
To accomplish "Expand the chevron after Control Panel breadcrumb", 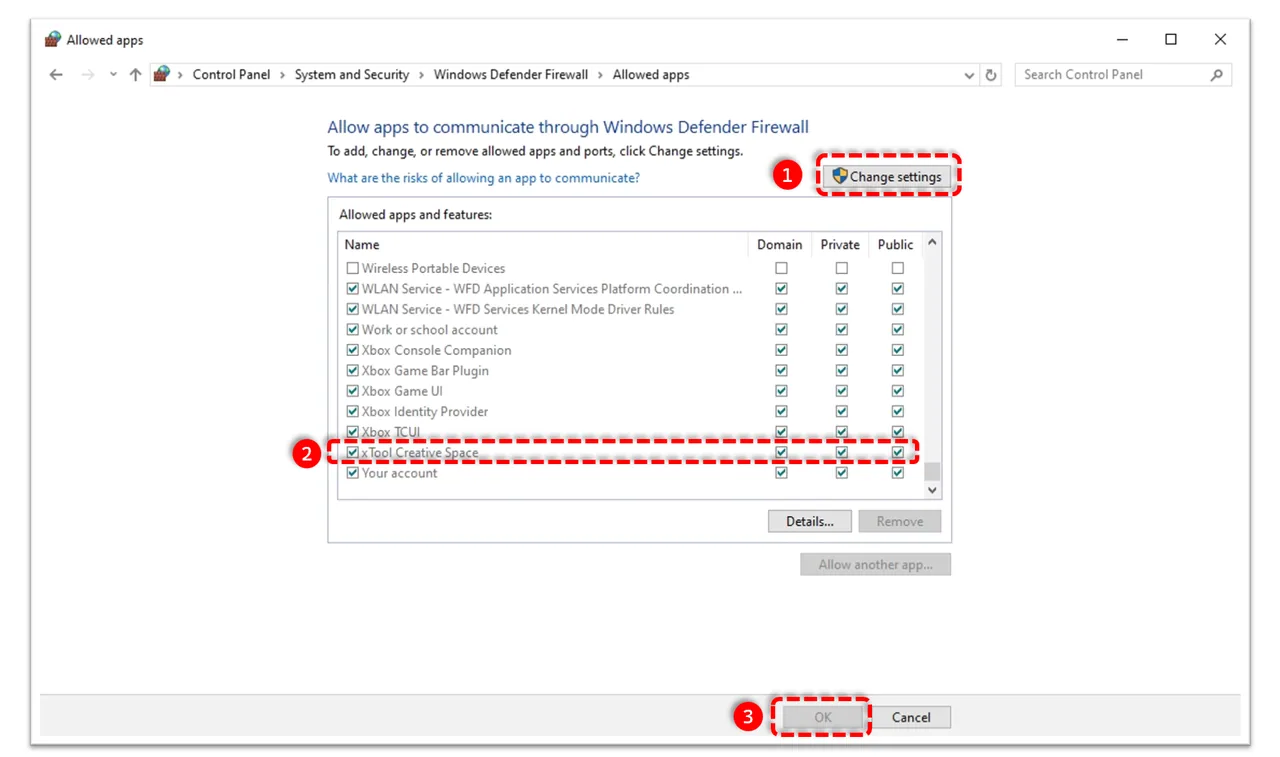I will pyautogui.click(x=283, y=75).
